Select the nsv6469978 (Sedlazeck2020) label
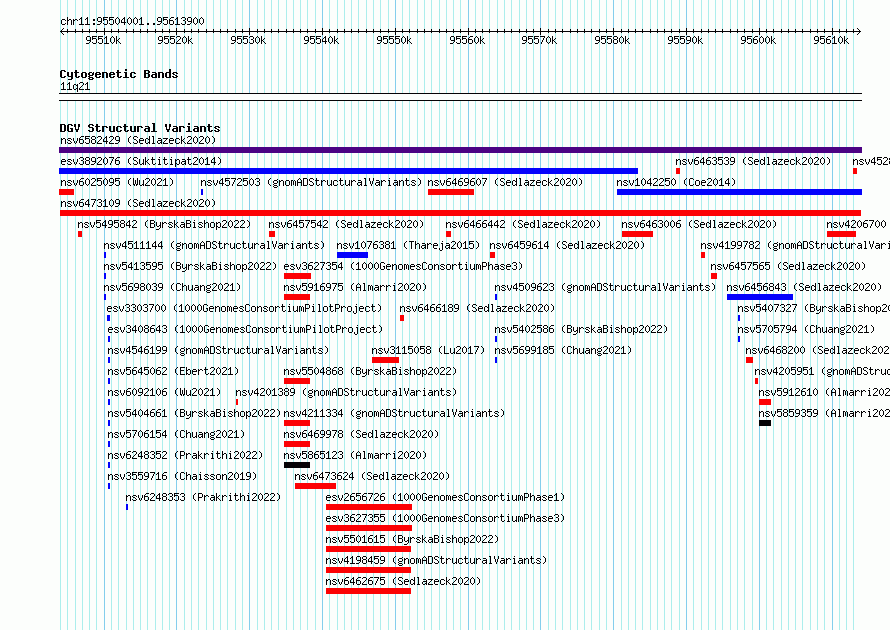 pyautogui.click(x=361, y=434)
